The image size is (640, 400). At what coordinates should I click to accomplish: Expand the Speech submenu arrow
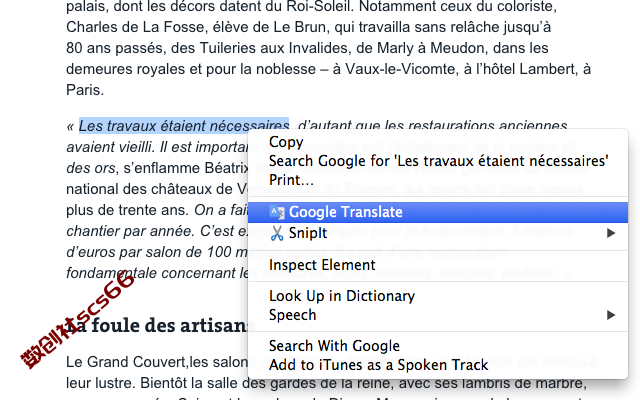click(611, 315)
